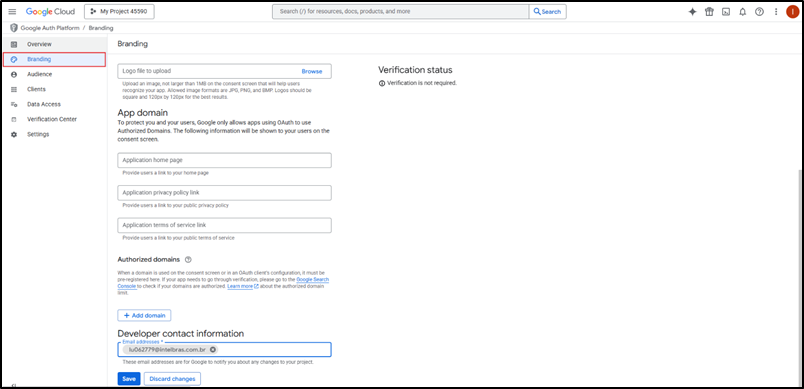Click the Authorized domains help icon
The height and width of the screenshot is (389, 804).
click(188, 259)
